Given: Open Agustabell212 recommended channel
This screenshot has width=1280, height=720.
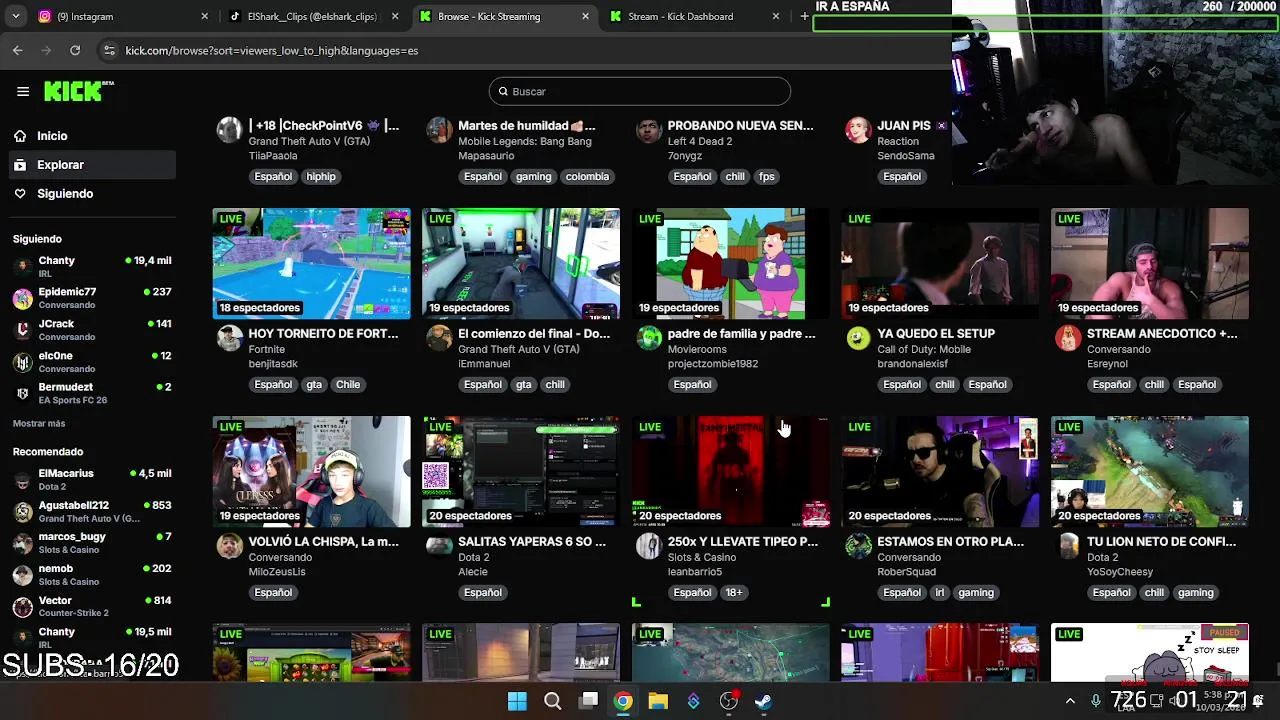Looking at the screenshot, I should click(x=92, y=511).
